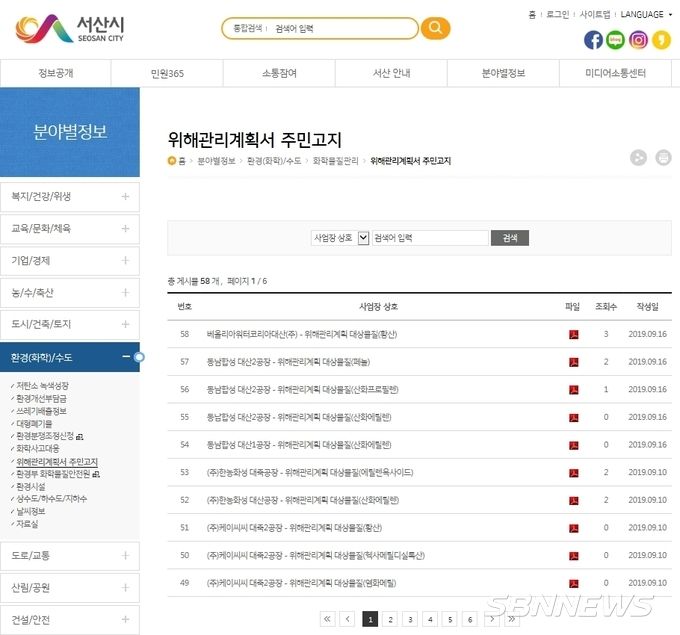Click 화학물질관리 in breadcrumb
The image size is (680, 635).
click(336, 161)
